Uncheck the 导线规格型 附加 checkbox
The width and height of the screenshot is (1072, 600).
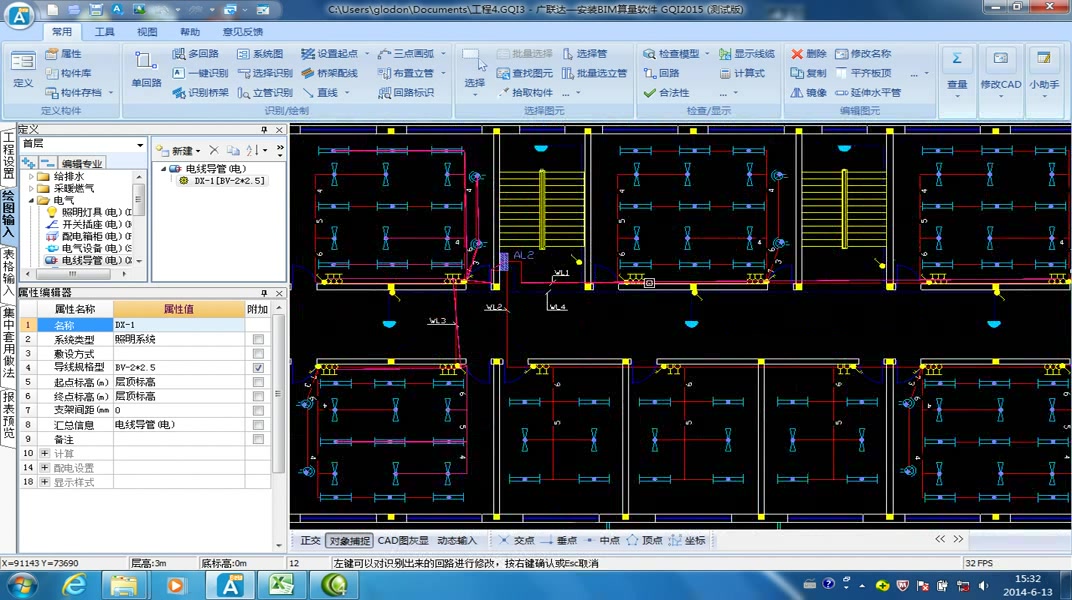tap(258, 368)
